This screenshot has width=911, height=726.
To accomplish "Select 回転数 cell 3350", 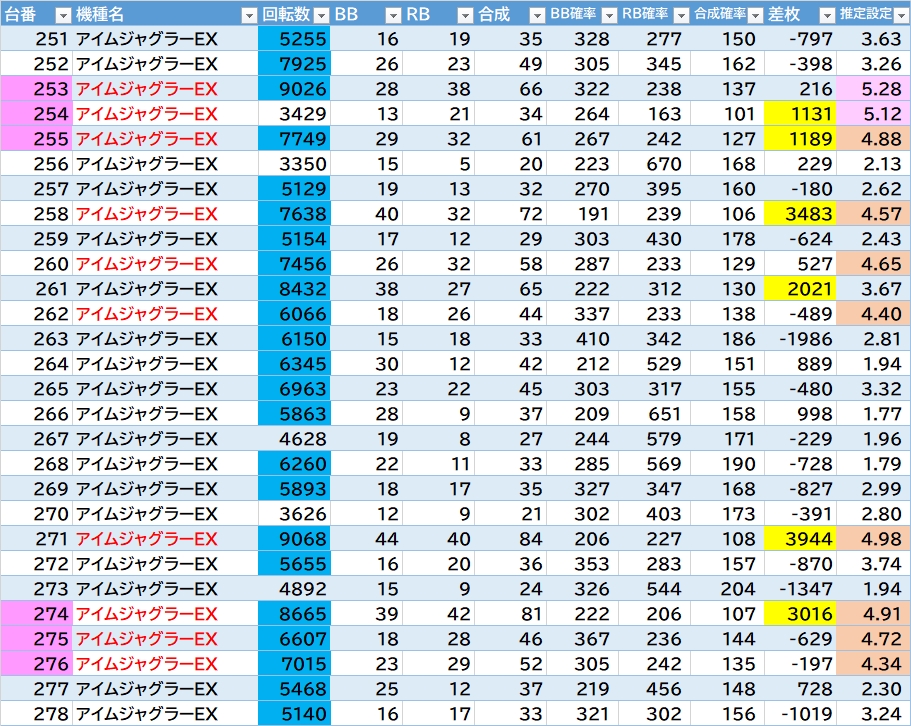I will pyautogui.click(x=294, y=164).
